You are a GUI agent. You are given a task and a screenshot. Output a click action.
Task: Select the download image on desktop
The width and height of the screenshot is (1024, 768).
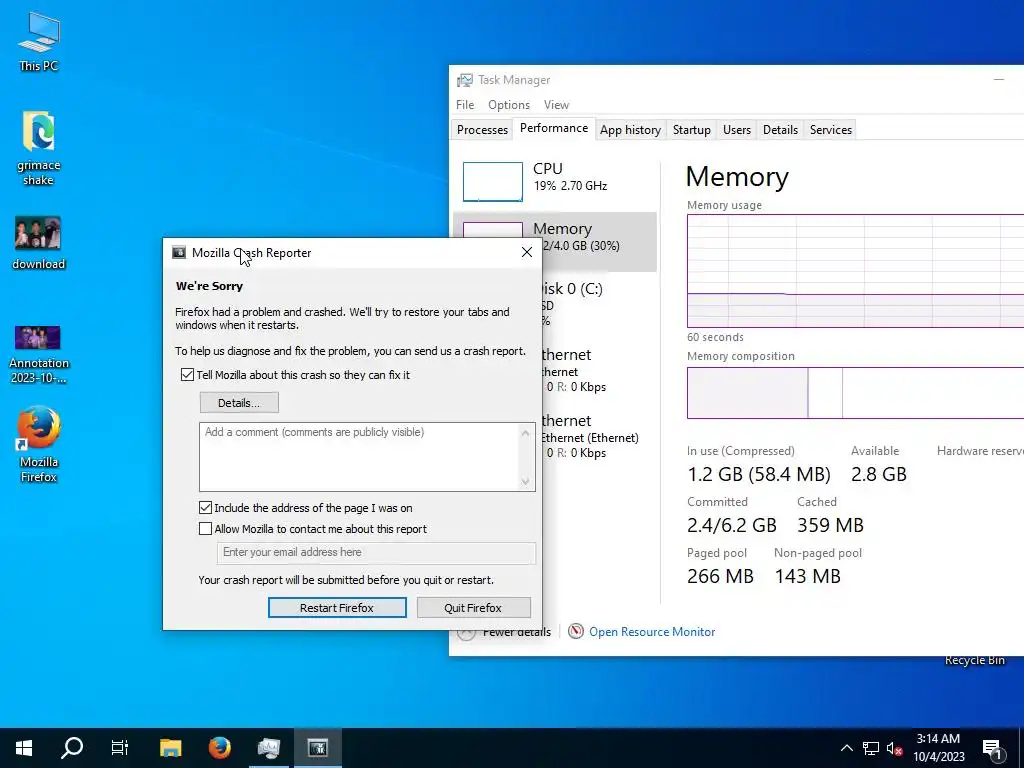click(x=39, y=243)
